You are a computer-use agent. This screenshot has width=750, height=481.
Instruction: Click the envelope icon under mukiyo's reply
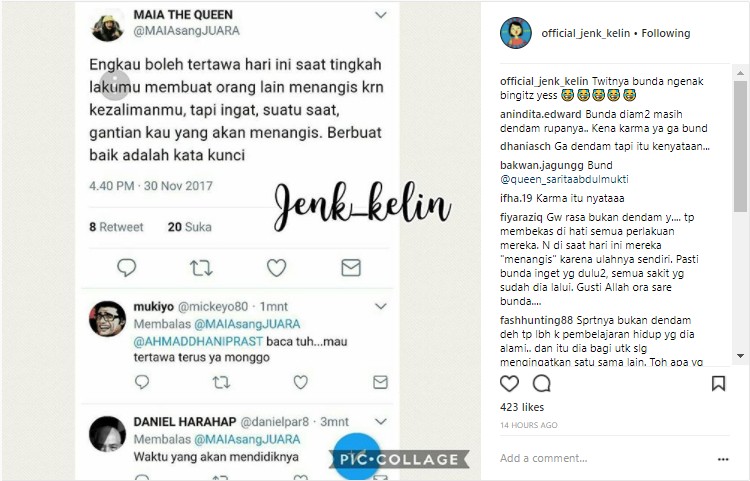[x=380, y=382]
